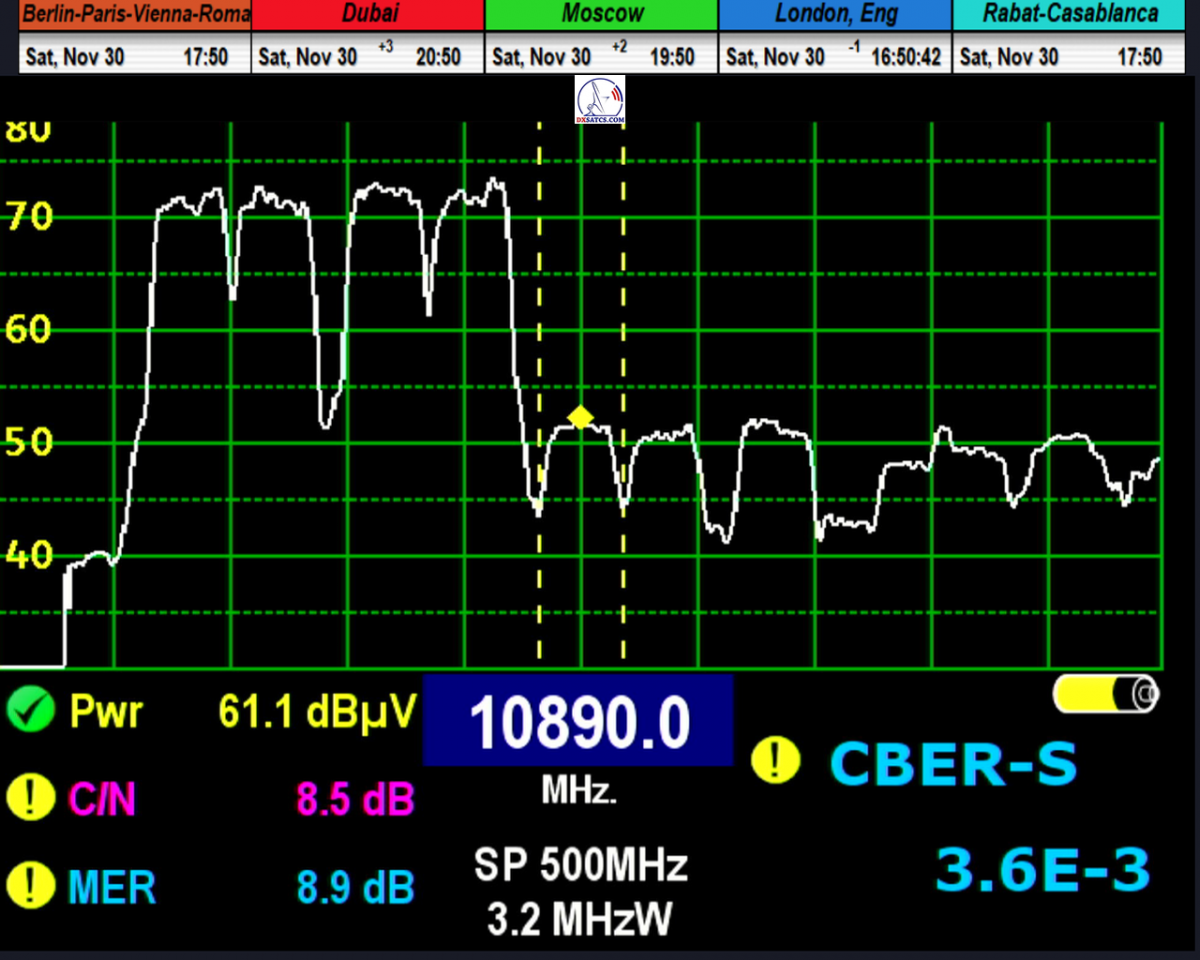Choose the Rabat-Casablanca clock header
The width and height of the screenshot is (1200, 960).
(1070, 14)
